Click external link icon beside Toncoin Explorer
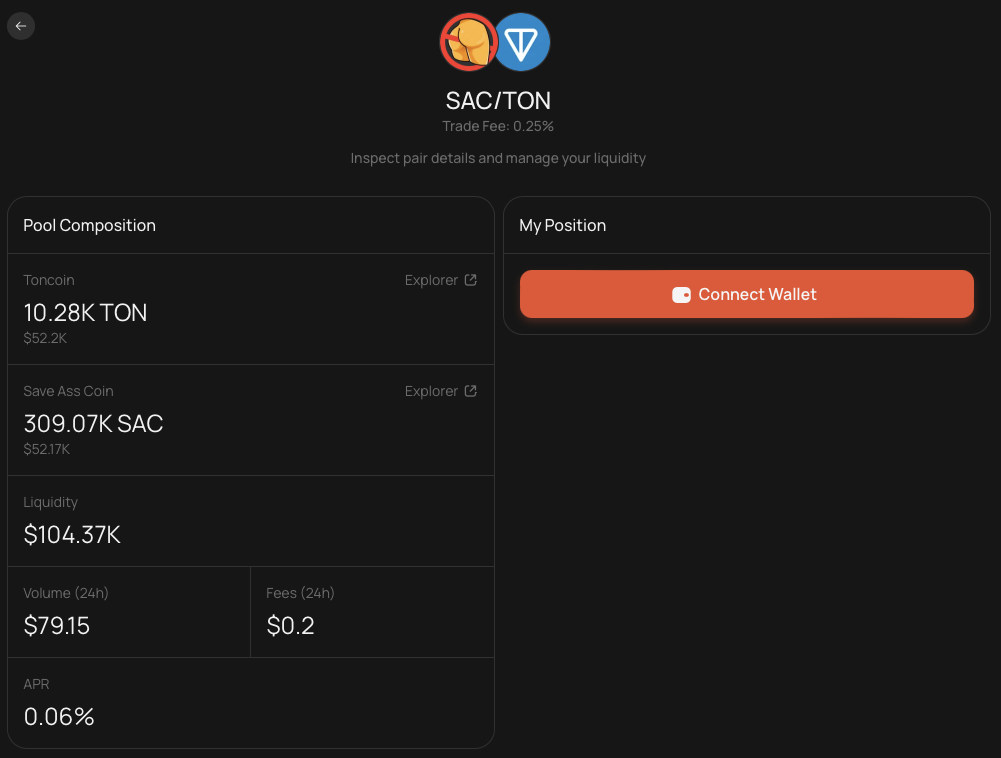The image size is (1001, 758). pyautogui.click(x=470, y=280)
